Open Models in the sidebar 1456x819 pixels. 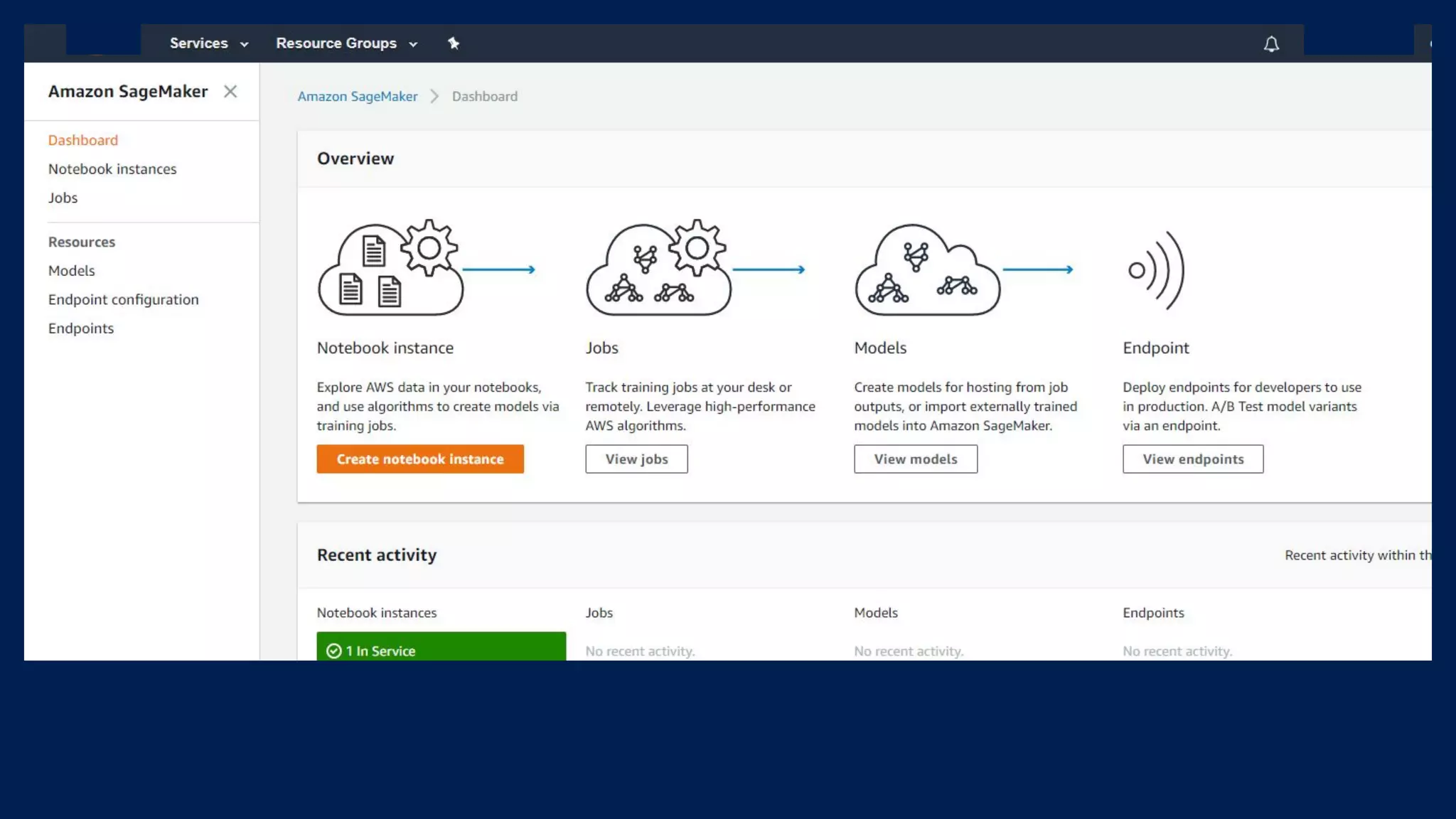[x=71, y=271]
